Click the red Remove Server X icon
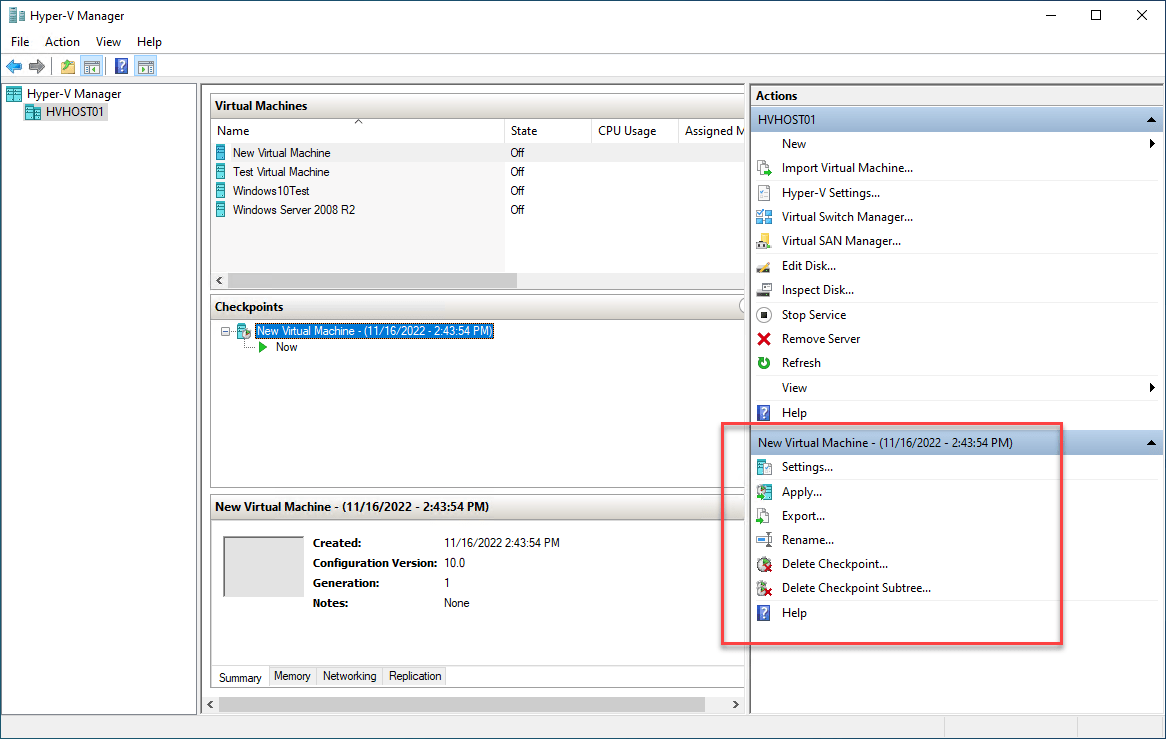1166x739 pixels. [x=764, y=339]
